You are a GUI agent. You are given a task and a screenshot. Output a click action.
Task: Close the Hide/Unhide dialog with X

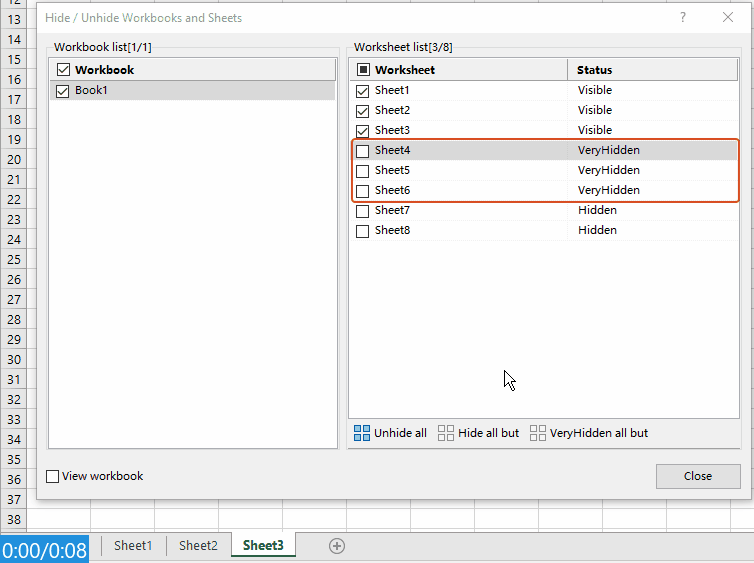[728, 18]
